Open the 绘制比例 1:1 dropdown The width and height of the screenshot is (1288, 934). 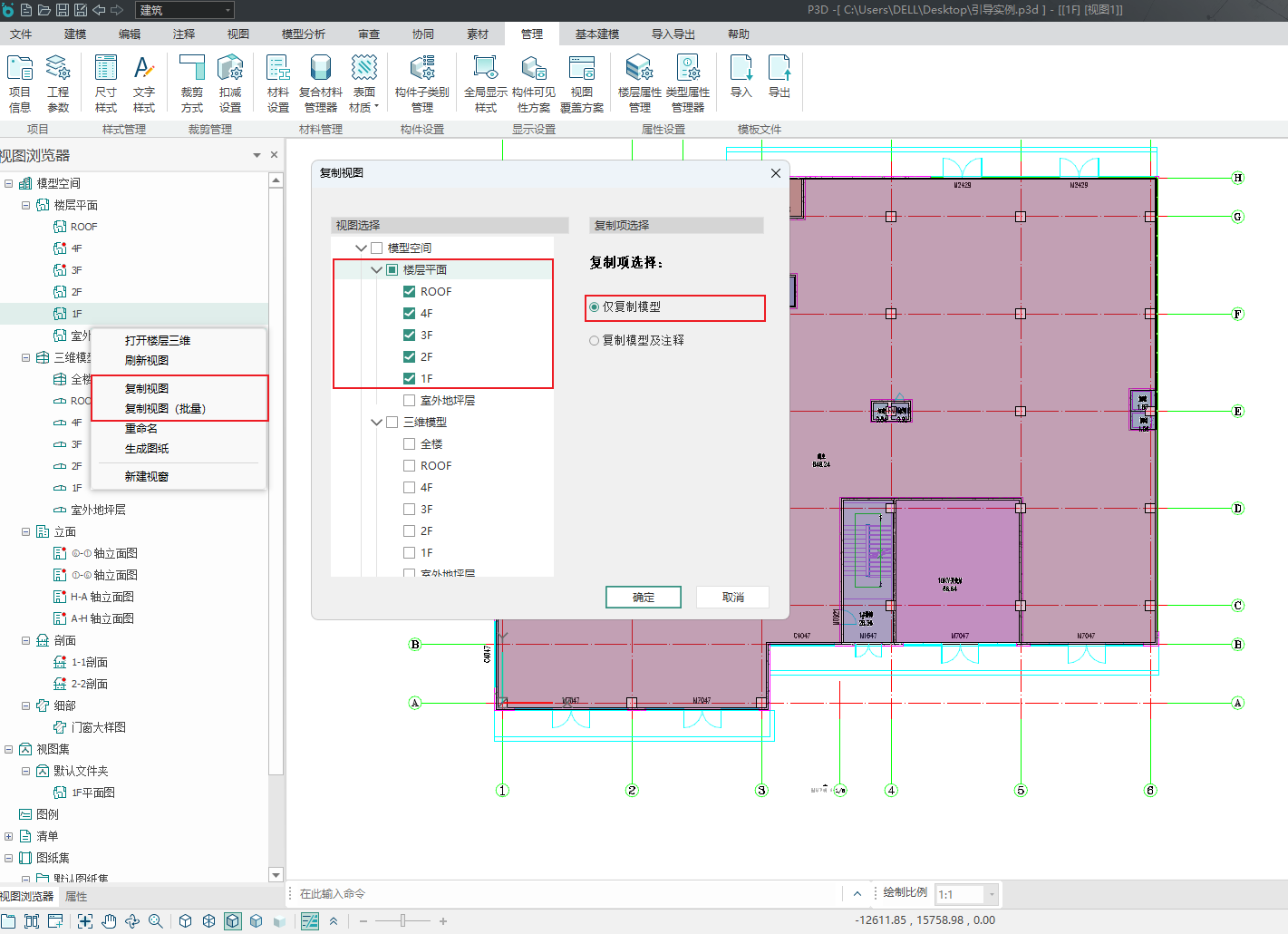(x=992, y=895)
